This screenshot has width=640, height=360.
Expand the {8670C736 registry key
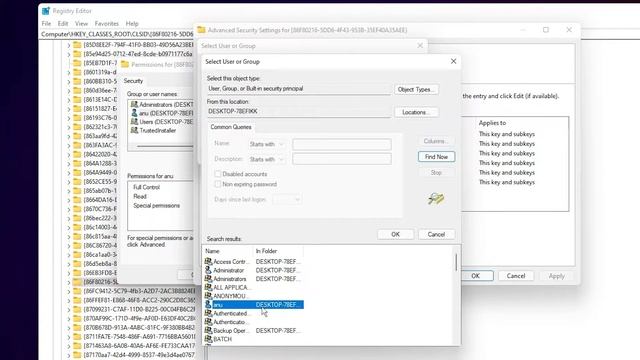(69, 209)
